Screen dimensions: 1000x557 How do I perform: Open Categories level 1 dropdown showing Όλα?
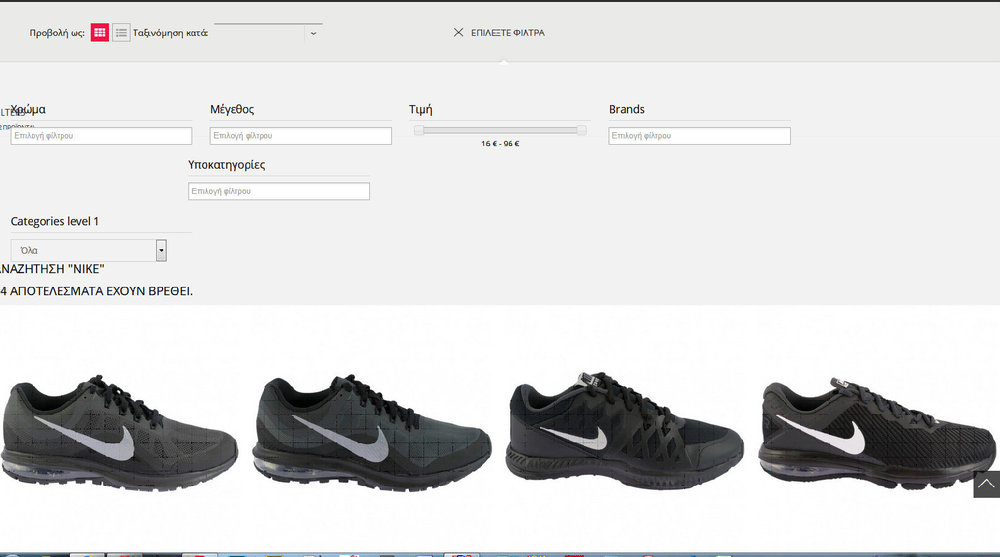(89, 250)
